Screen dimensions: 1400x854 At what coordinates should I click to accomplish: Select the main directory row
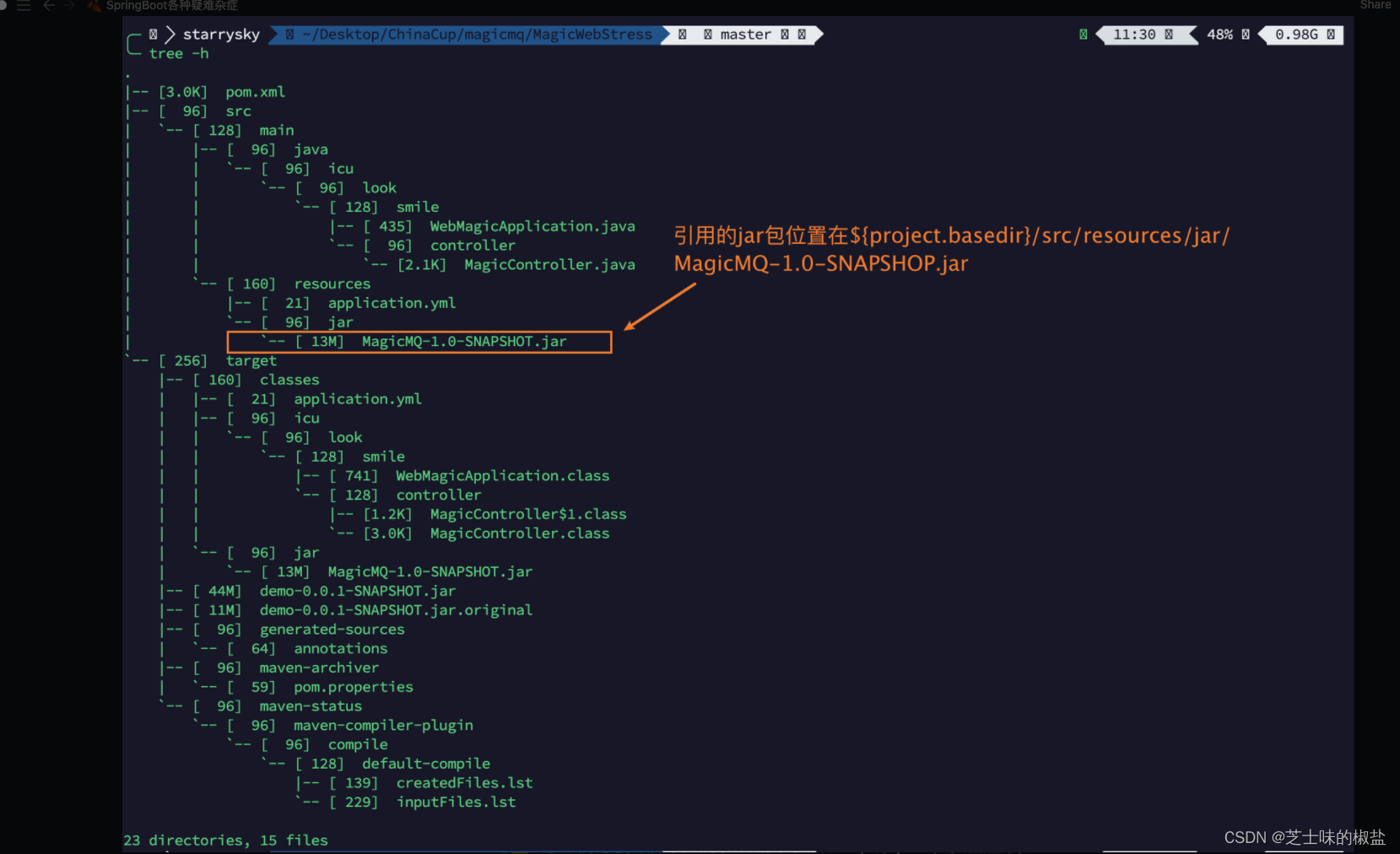(x=226, y=131)
